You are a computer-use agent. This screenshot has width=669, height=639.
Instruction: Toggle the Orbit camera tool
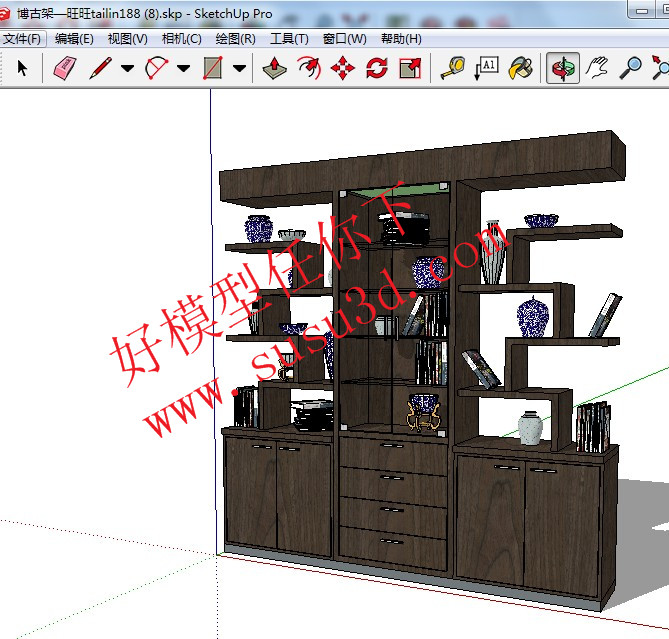click(563, 68)
